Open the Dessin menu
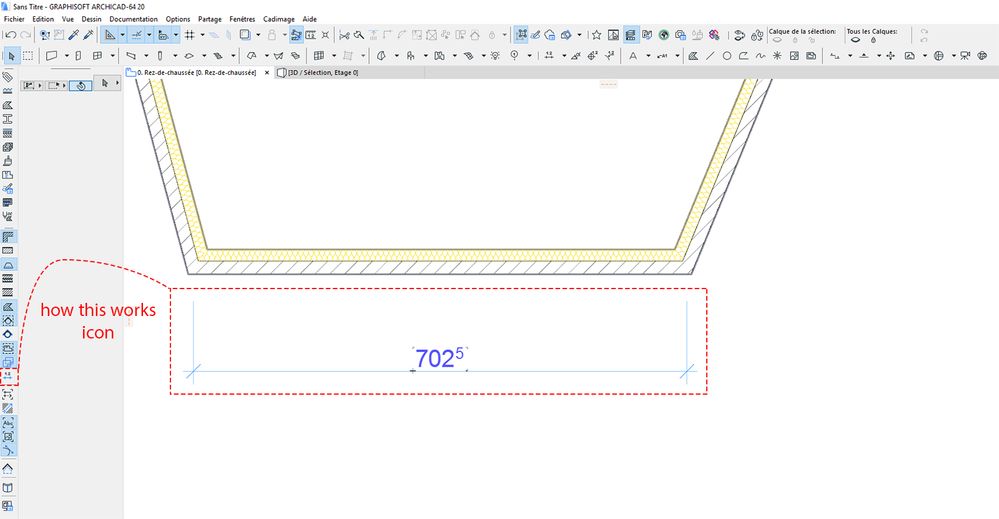Image resolution: width=999 pixels, height=519 pixels. 92,19
